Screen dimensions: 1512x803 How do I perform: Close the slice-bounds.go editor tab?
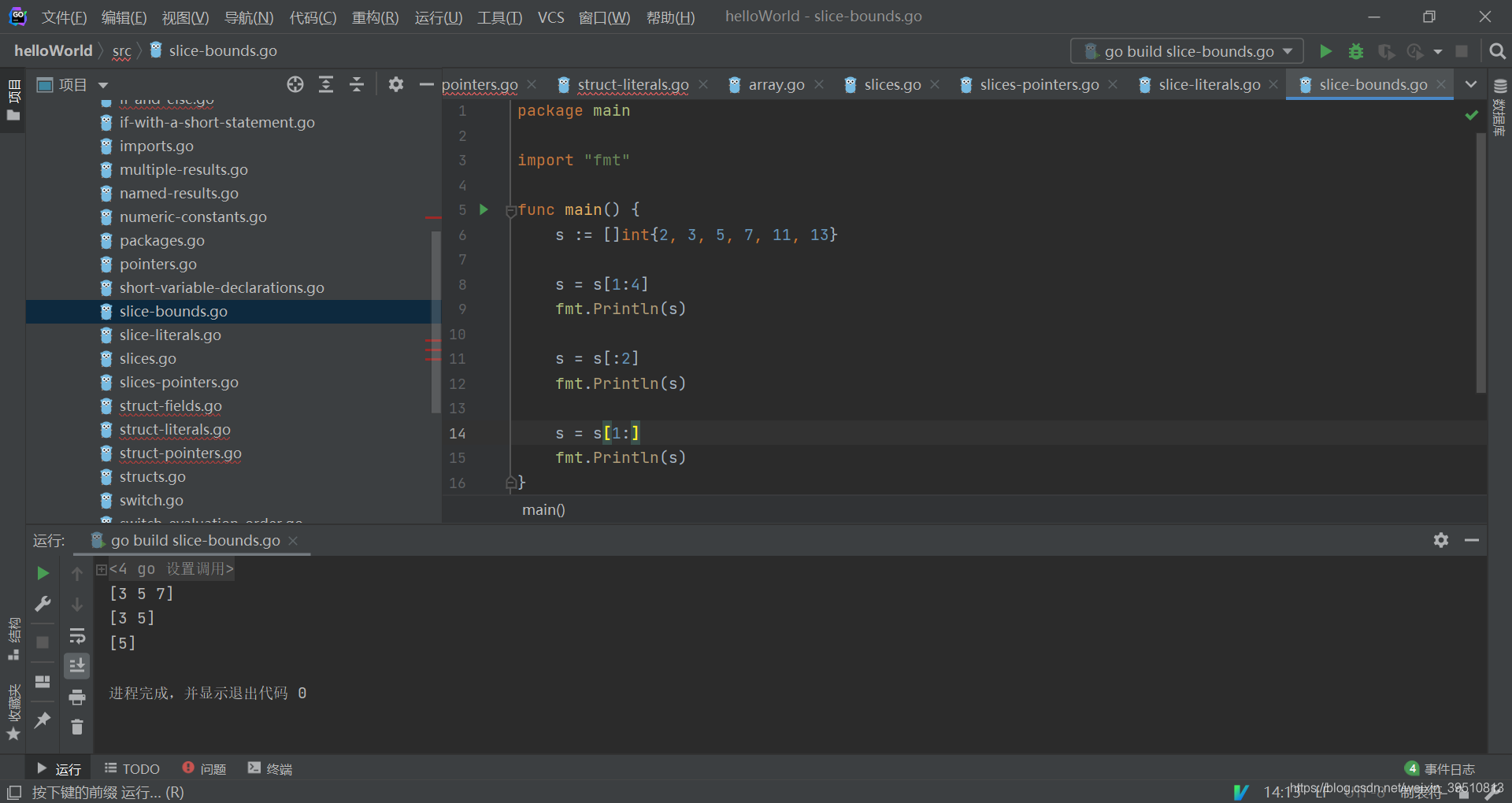click(x=1441, y=84)
